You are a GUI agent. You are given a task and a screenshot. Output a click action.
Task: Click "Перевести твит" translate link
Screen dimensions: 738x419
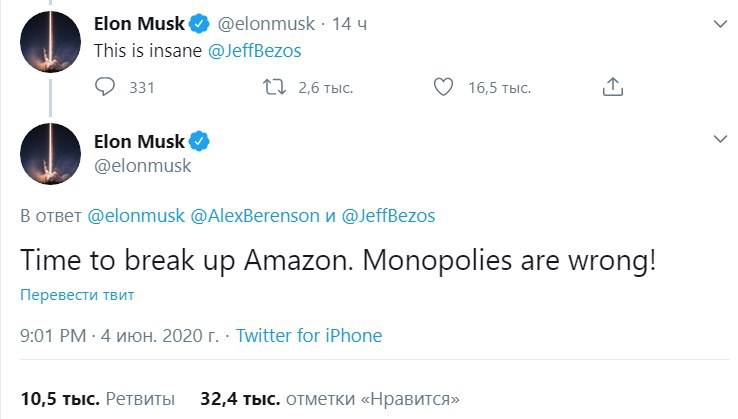click(77, 295)
